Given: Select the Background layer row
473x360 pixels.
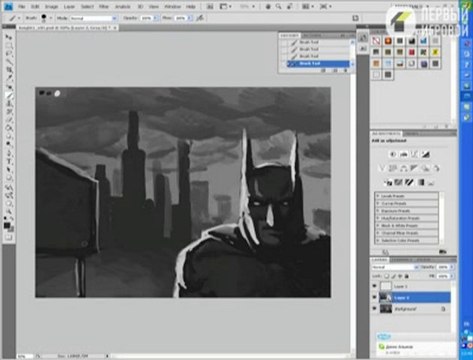Looking at the screenshot, I should point(411,309).
